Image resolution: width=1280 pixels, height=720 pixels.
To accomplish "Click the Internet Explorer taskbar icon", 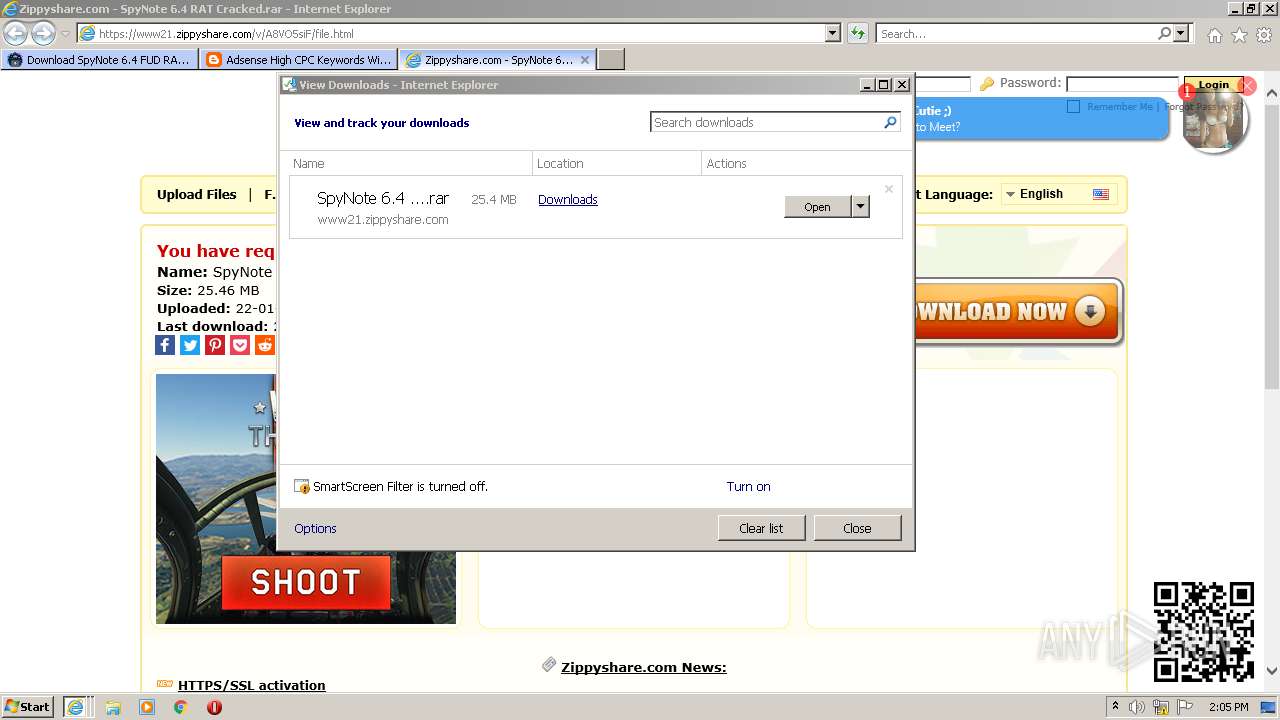I will pyautogui.click(x=75, y=707).
